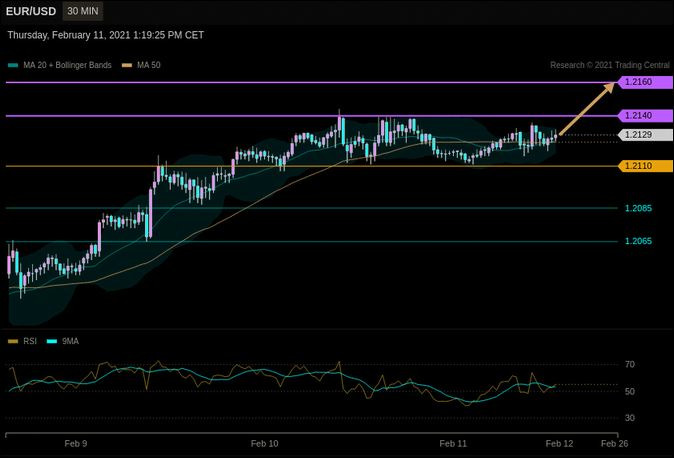Click the 30 MIN timeframe button
This screenshot has height=458, width=674.
(x=83, y=11)
